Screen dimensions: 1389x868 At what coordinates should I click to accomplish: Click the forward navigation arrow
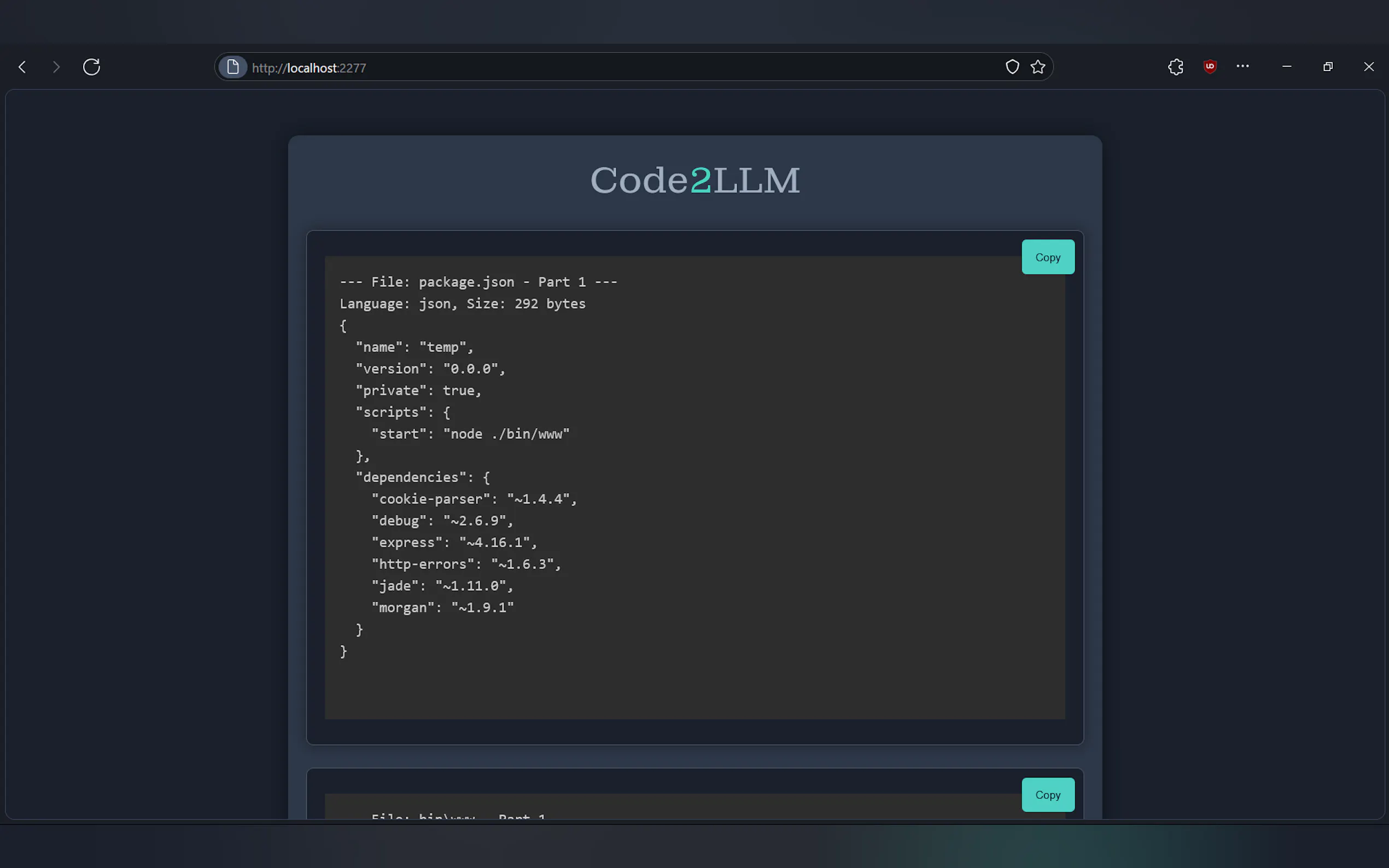click(x=56, y=67)
